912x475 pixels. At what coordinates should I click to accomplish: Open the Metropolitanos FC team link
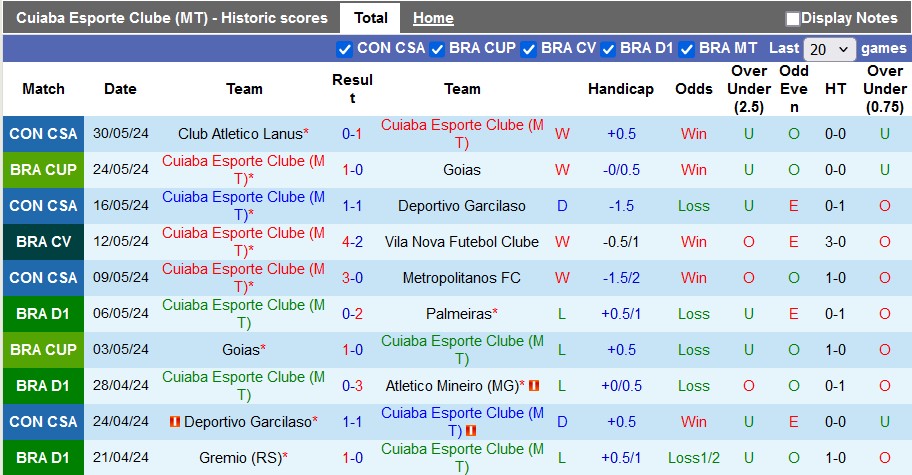(461, 278)
